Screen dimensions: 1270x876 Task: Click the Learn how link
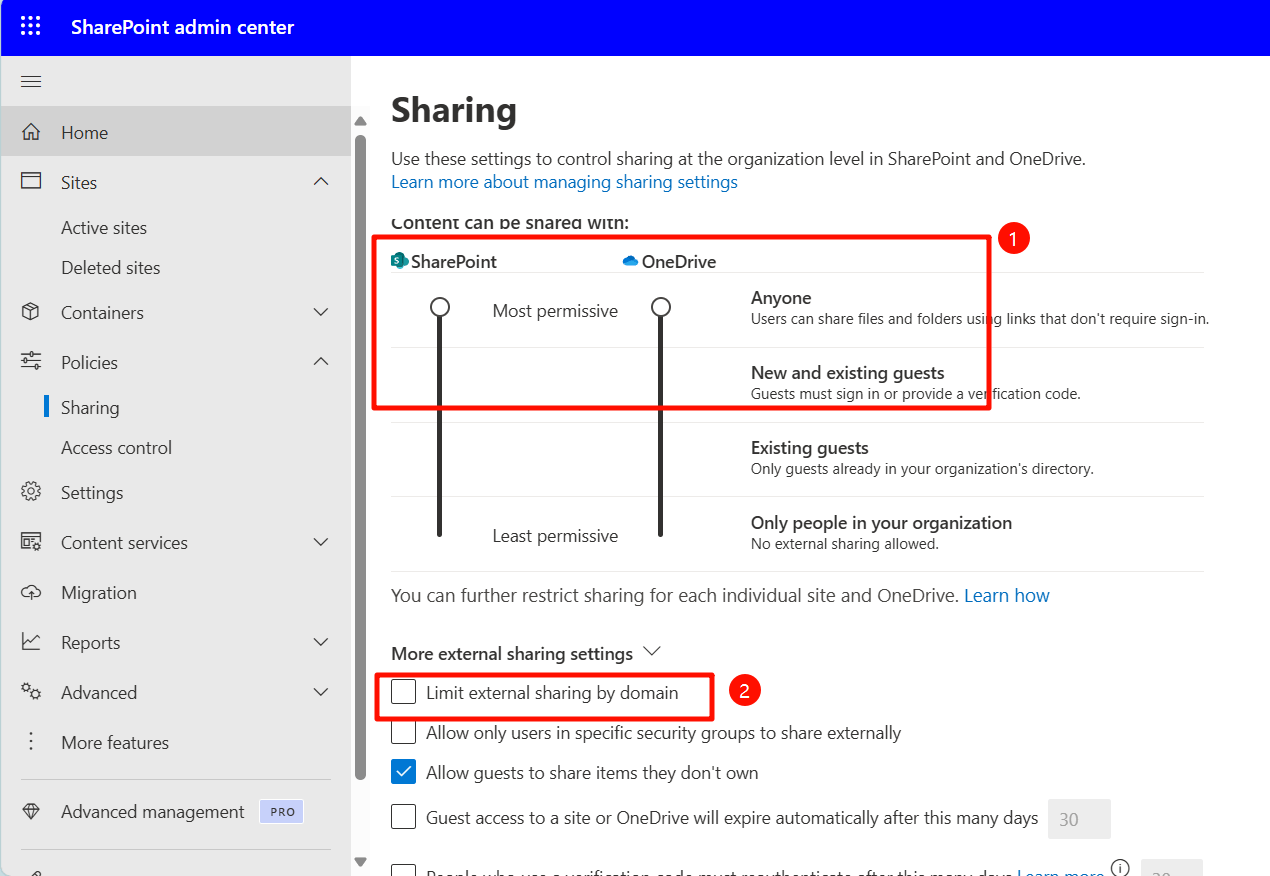1006,595
